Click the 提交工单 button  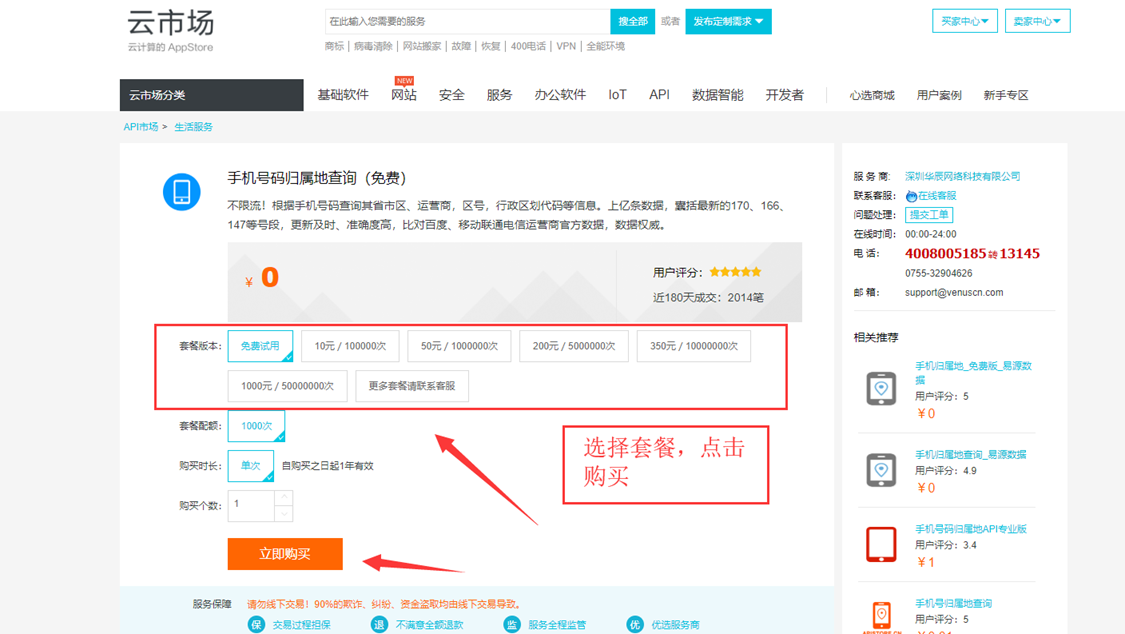(x=929, y=214)
